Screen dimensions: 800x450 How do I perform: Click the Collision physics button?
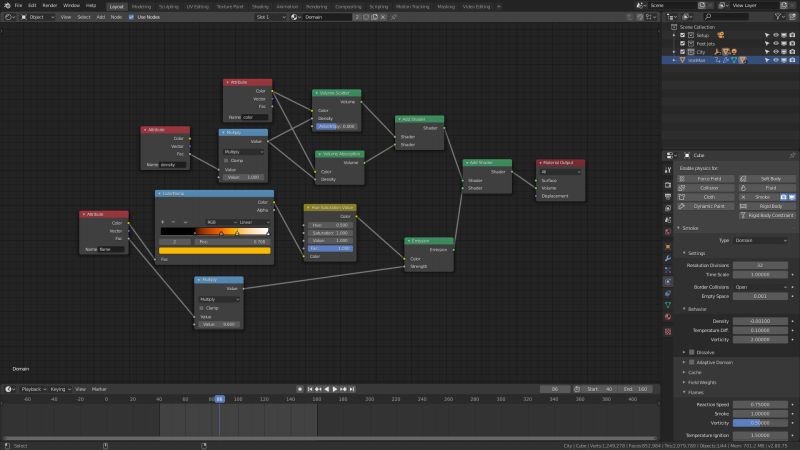pyautogui.click(x=706, y=188)
